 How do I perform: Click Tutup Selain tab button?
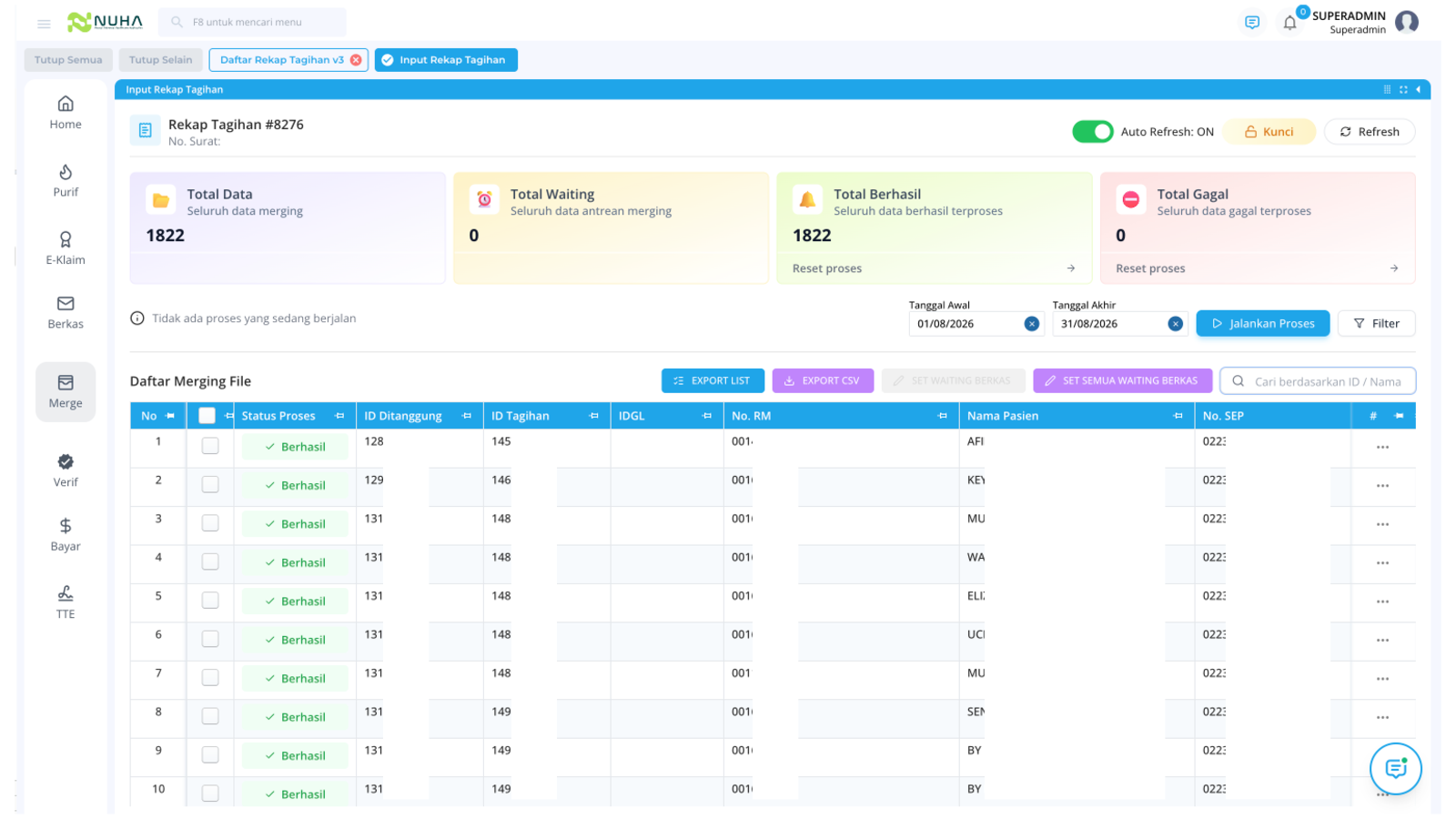(160, 60)
